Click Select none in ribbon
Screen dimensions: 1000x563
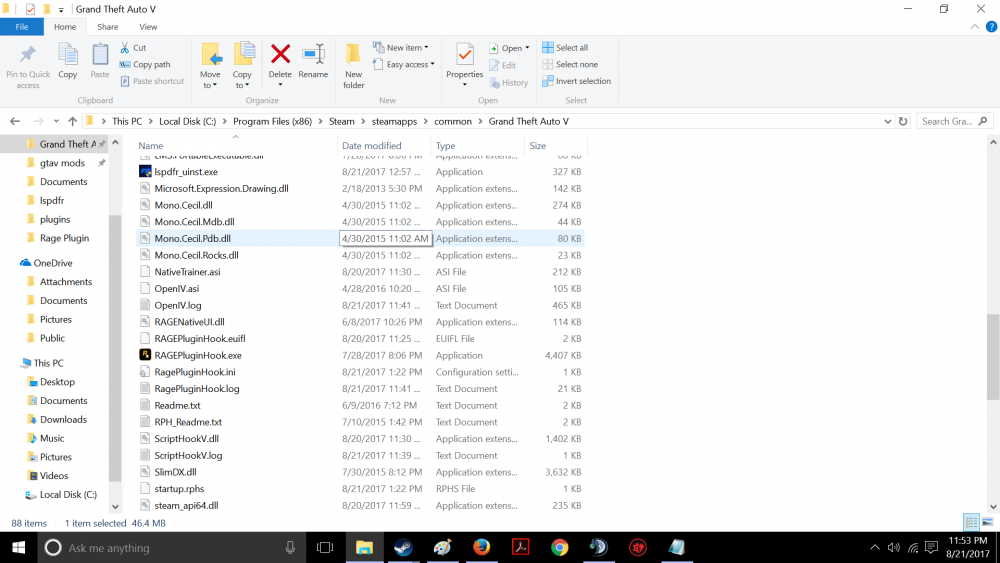[570, 64]
